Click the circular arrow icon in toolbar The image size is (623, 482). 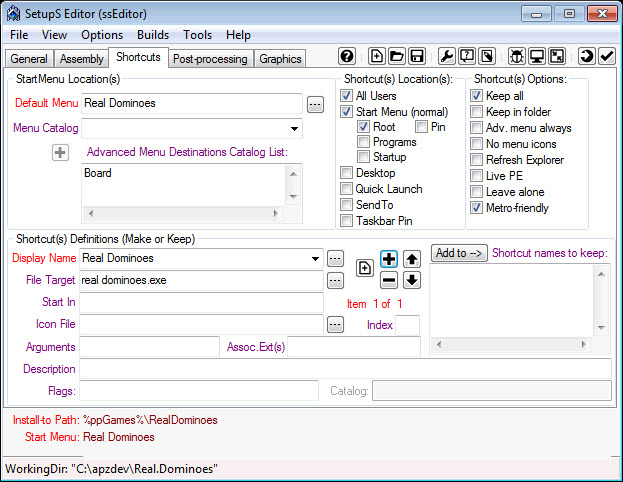tap(586, 56)
